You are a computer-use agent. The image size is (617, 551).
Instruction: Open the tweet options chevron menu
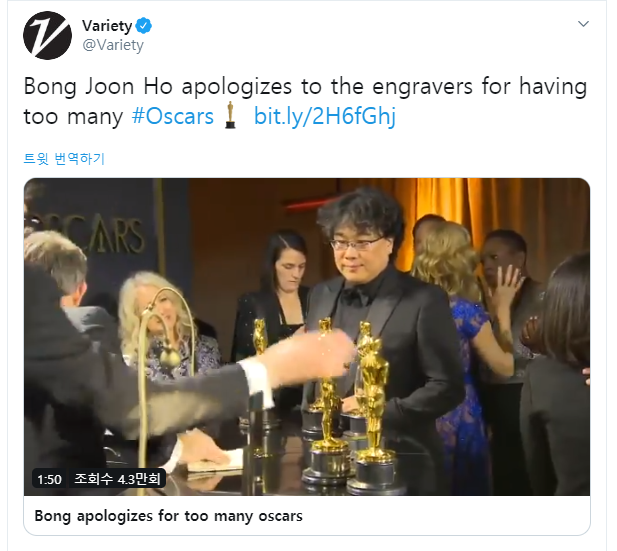[583, 24]
